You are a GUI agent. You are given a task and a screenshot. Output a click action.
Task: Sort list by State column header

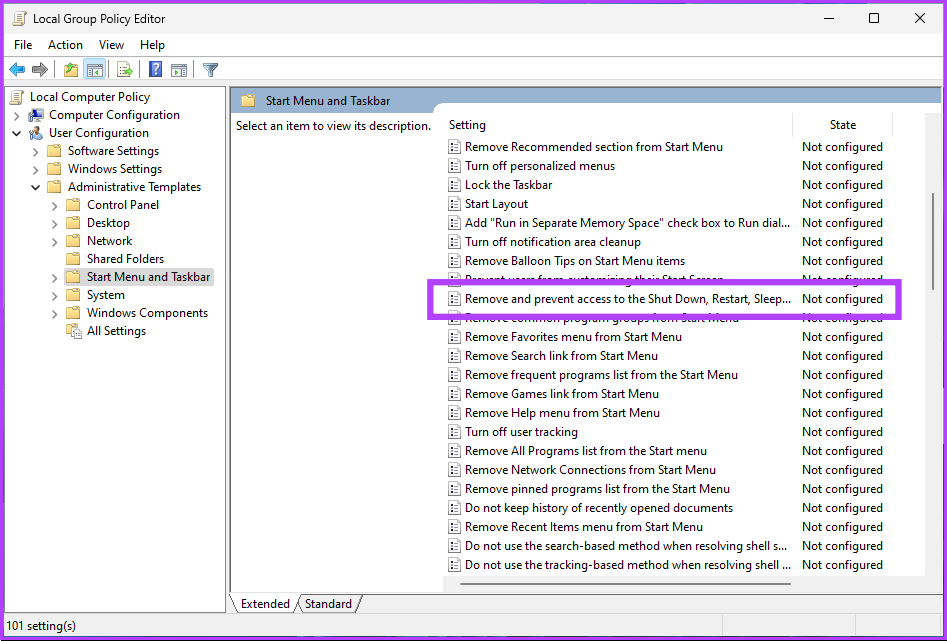pos(842,125)
